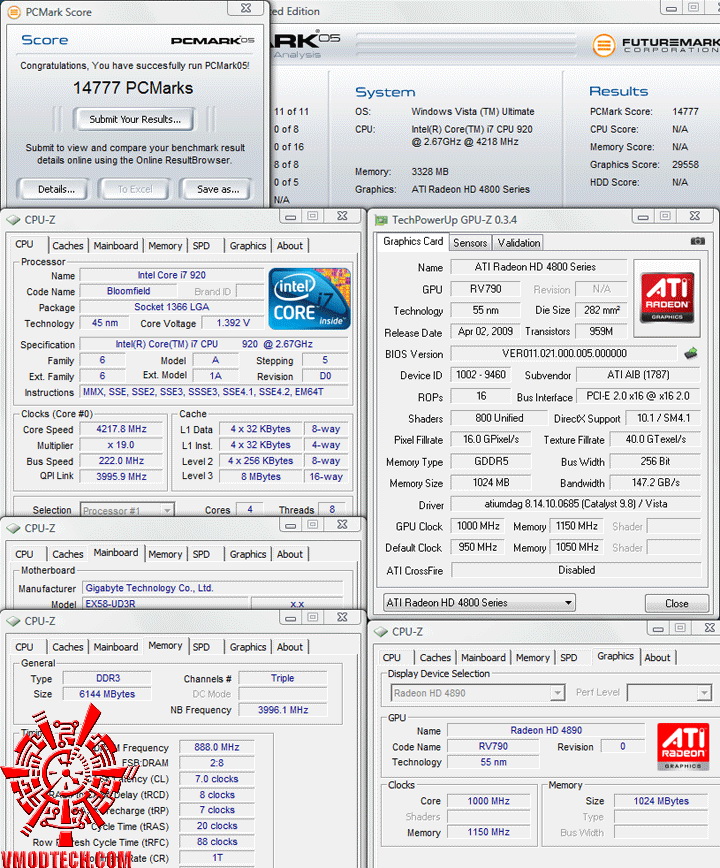The width and height of the screenshot is (720, 868).
Task: Close the CPU-Z Memory window
Action: coord(342,618)
